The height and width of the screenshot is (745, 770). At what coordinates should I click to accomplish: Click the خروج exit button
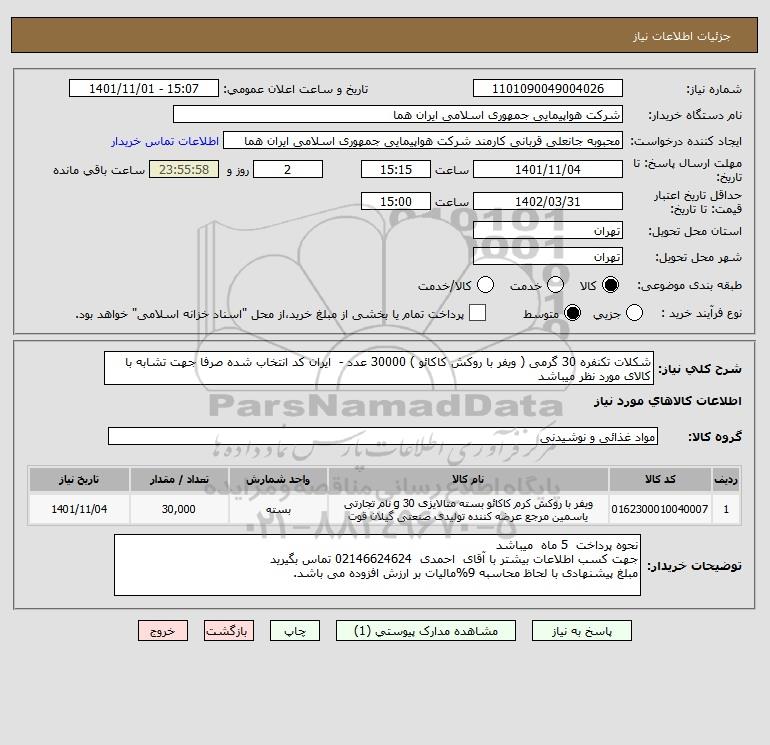(163, 631)
